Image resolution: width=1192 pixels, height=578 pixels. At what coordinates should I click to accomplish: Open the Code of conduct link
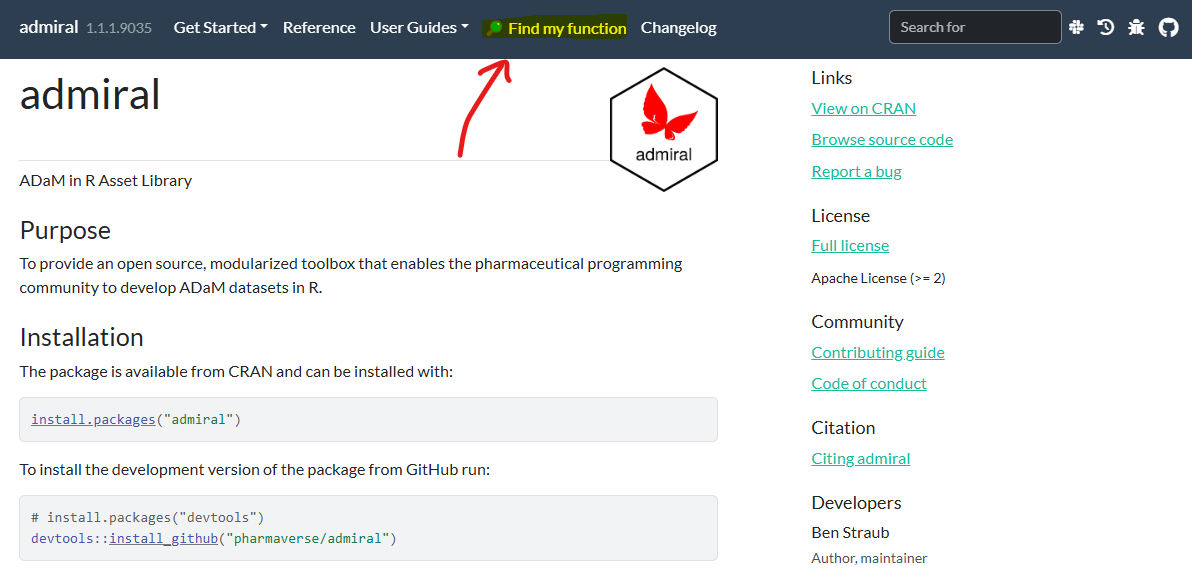pos(868,383)
